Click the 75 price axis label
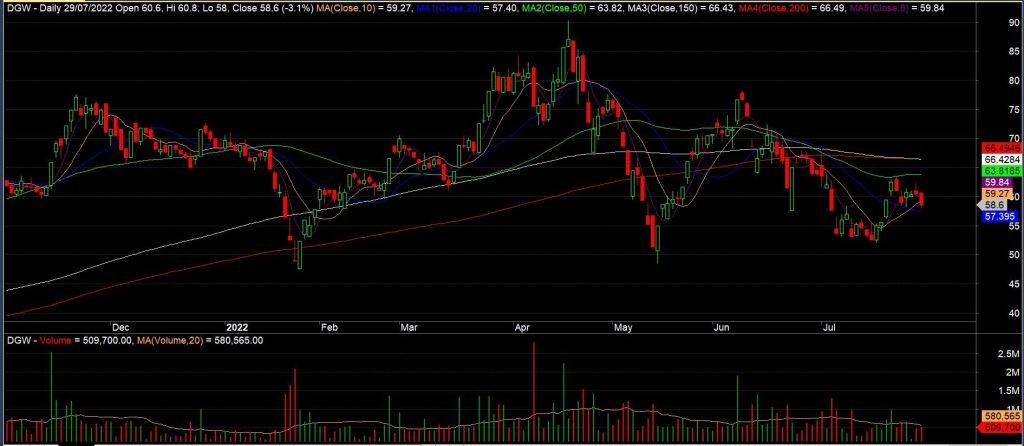 [1014, 110]
